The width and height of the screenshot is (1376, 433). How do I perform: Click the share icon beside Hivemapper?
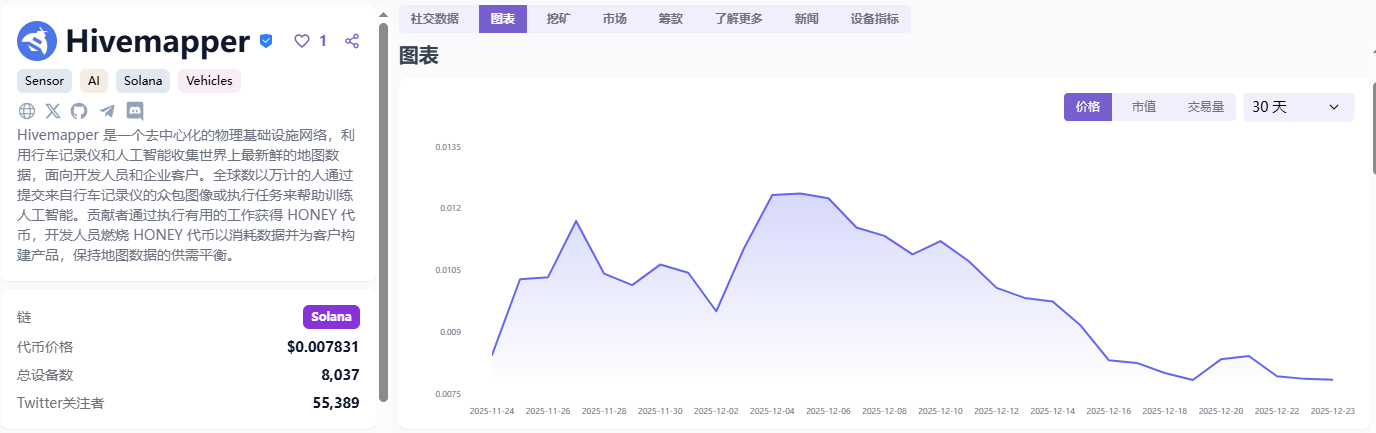tap(352, 41)
